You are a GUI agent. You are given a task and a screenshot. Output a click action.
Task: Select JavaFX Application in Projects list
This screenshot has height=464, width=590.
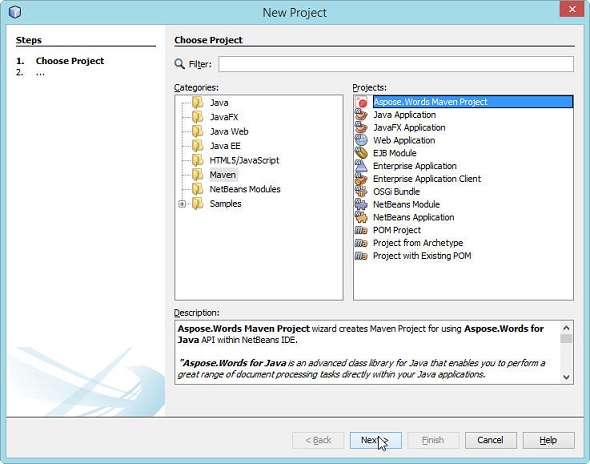click(x=409, y=128)
